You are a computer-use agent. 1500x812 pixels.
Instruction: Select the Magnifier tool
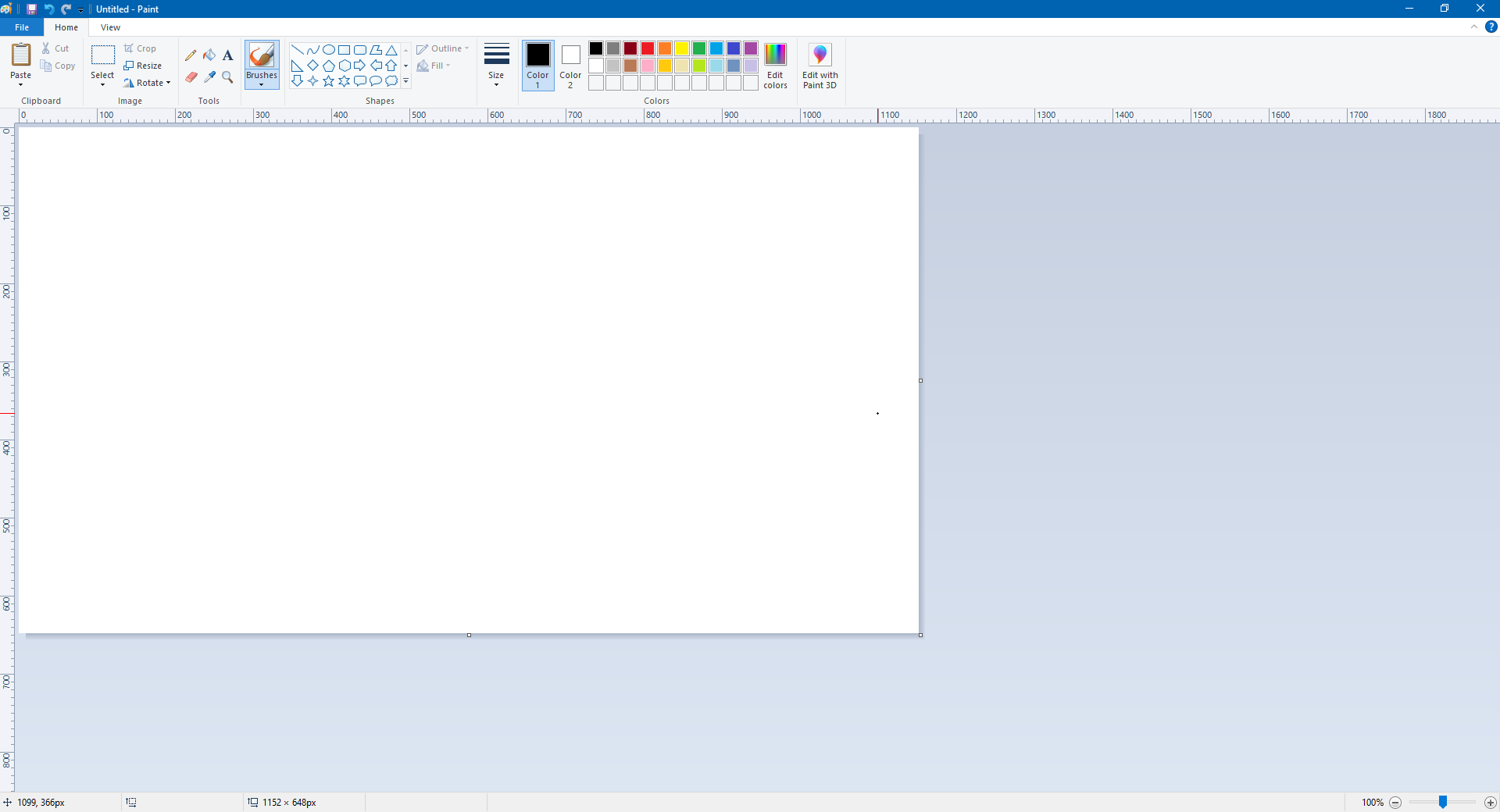click(x=227, y=77)
